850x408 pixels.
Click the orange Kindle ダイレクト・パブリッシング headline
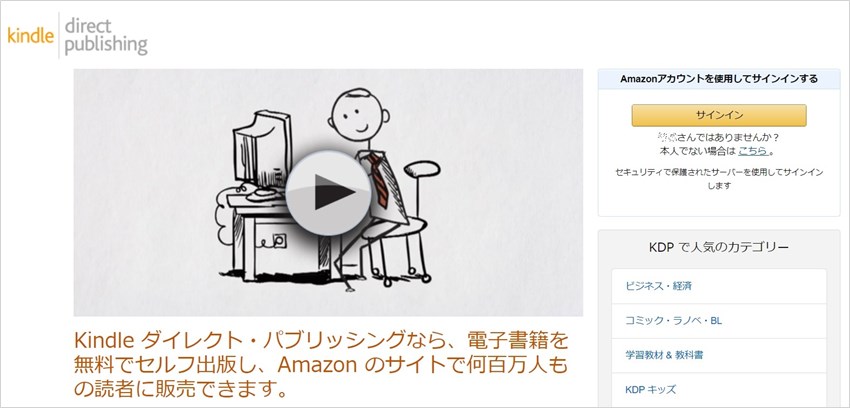(x=320, y=364)
